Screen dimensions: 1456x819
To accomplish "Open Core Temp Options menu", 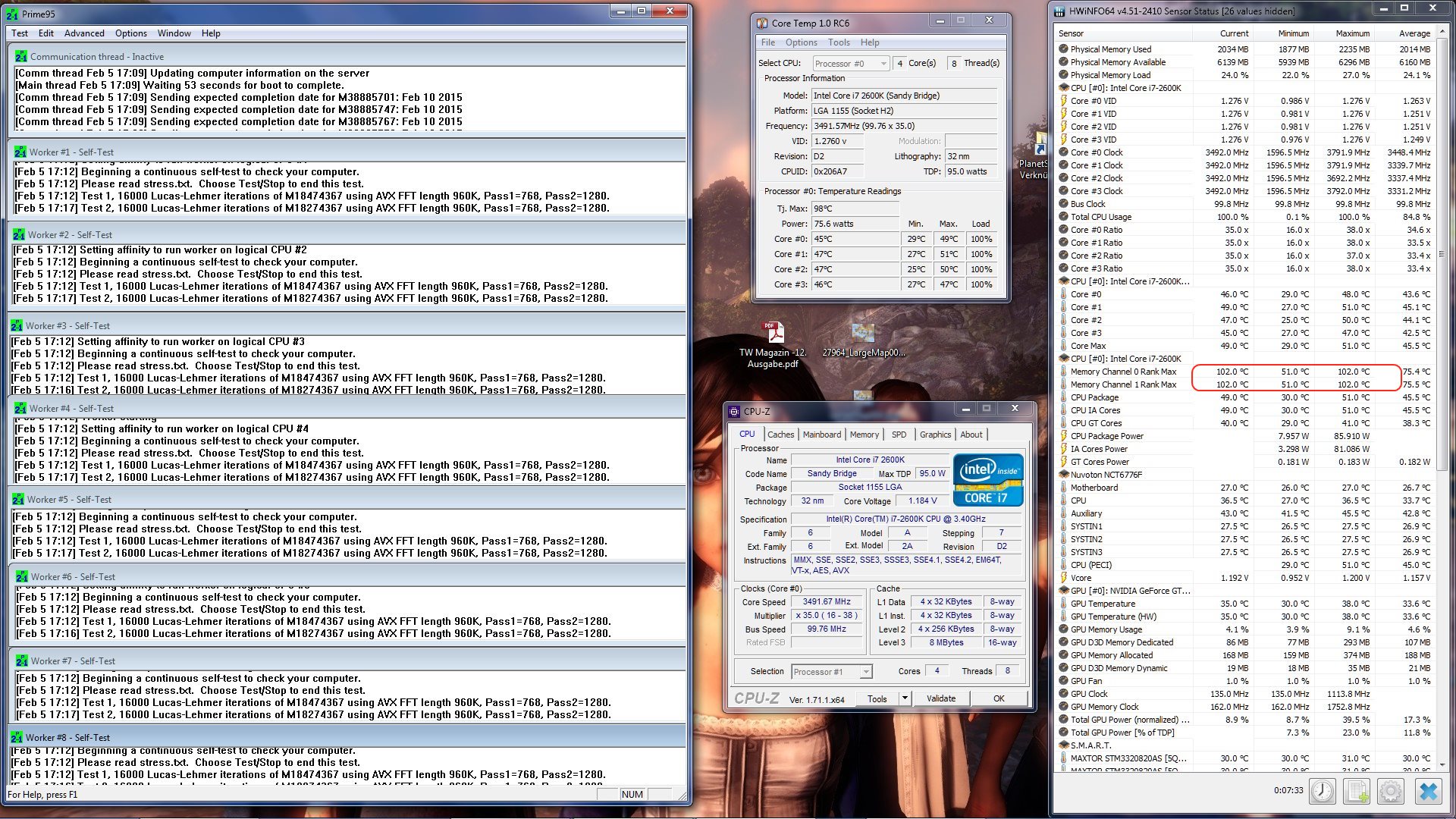I will [802, 42].
